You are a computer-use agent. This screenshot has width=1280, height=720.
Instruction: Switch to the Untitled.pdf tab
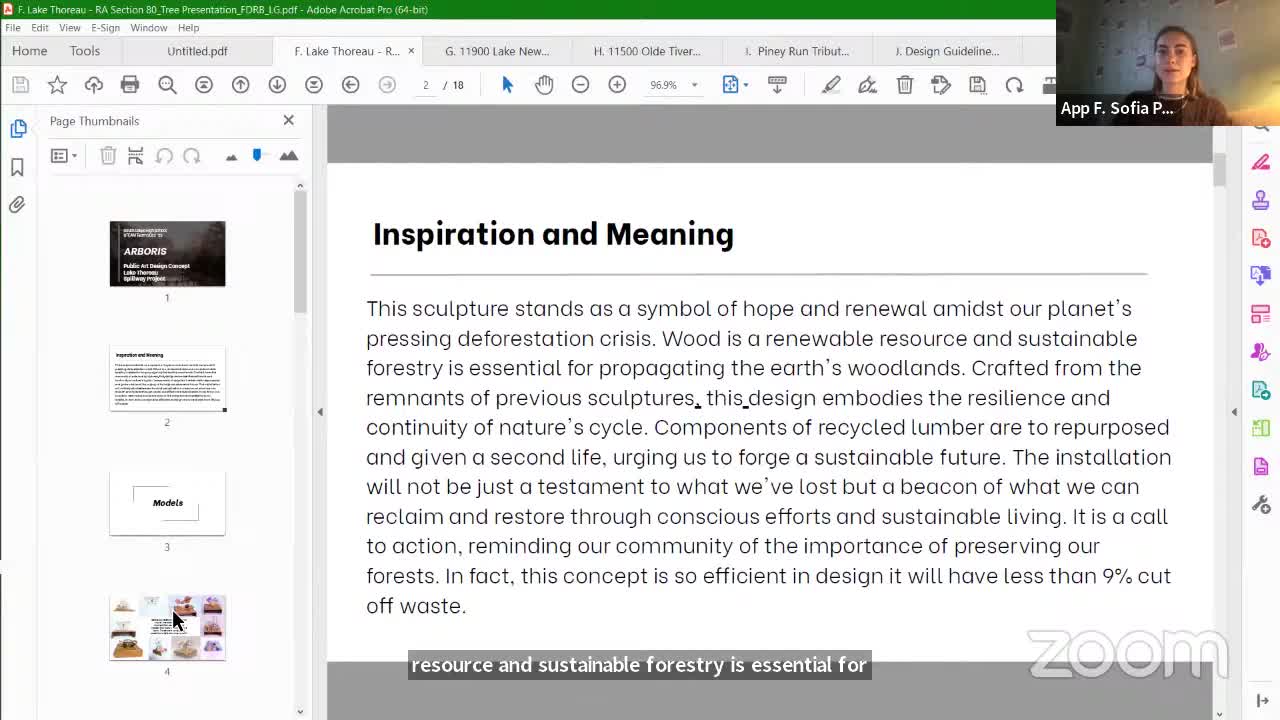197,51
